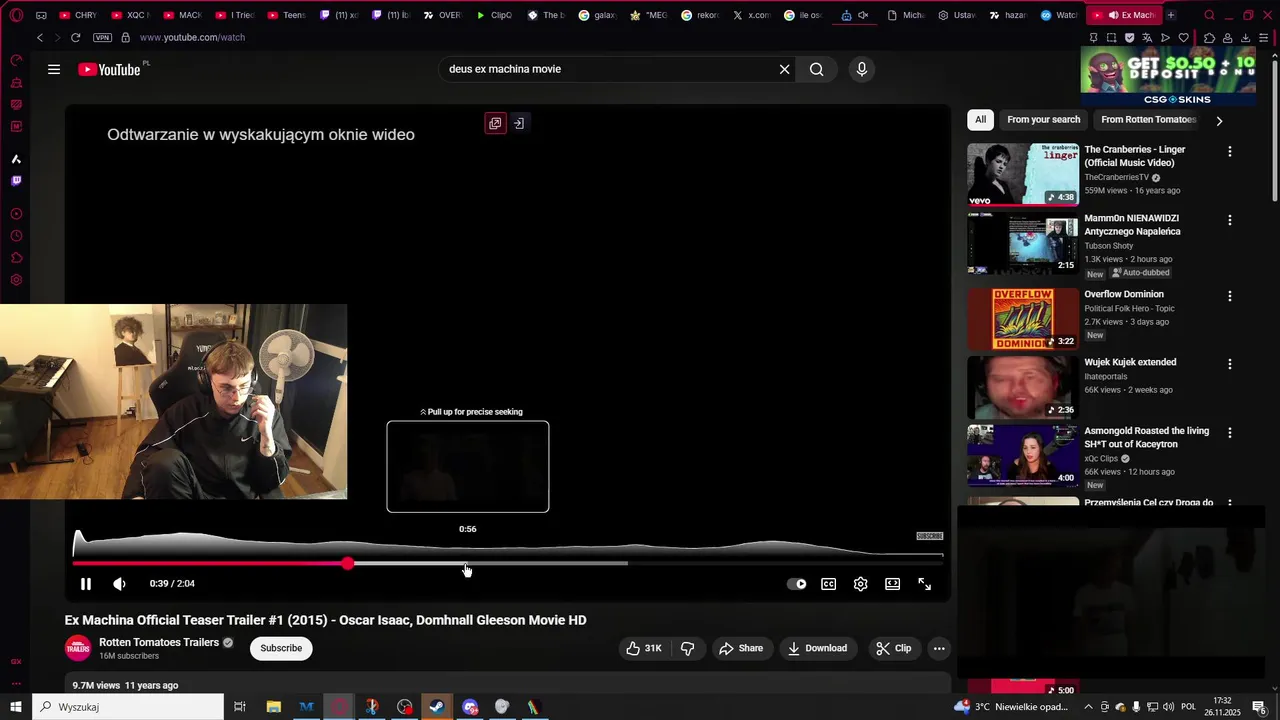Toggle the VPN badge in the address bar

coord(102,37)
